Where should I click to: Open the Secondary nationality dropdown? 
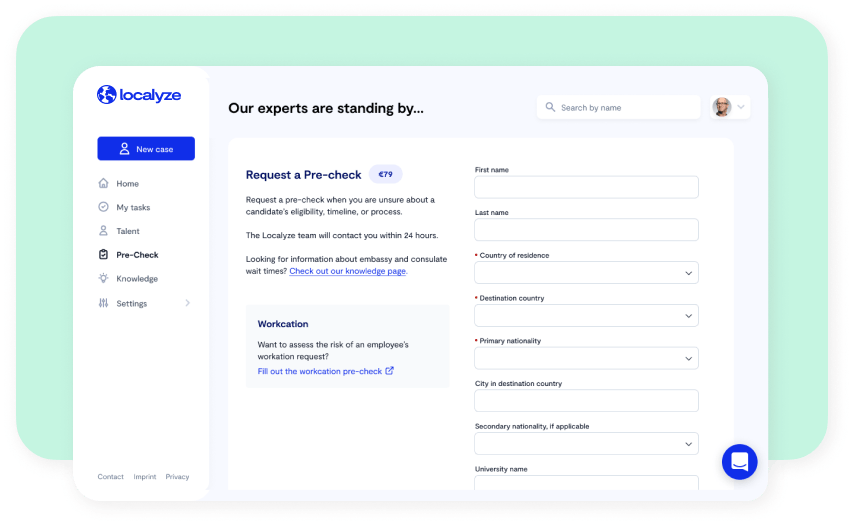coord(586,444)
